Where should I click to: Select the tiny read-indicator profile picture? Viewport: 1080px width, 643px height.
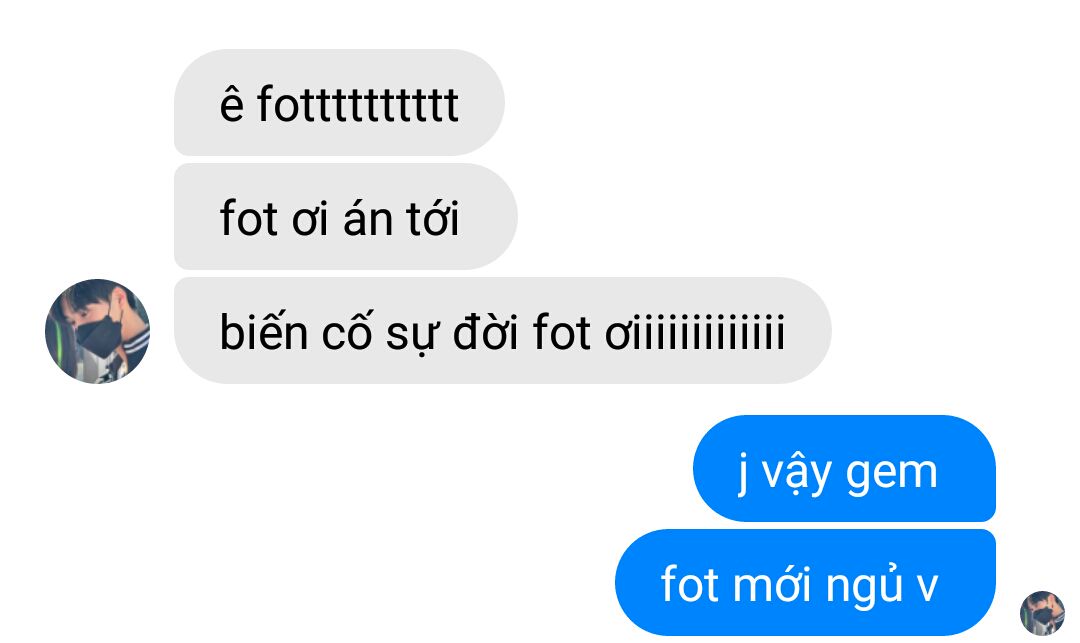tap(1042, 613)
